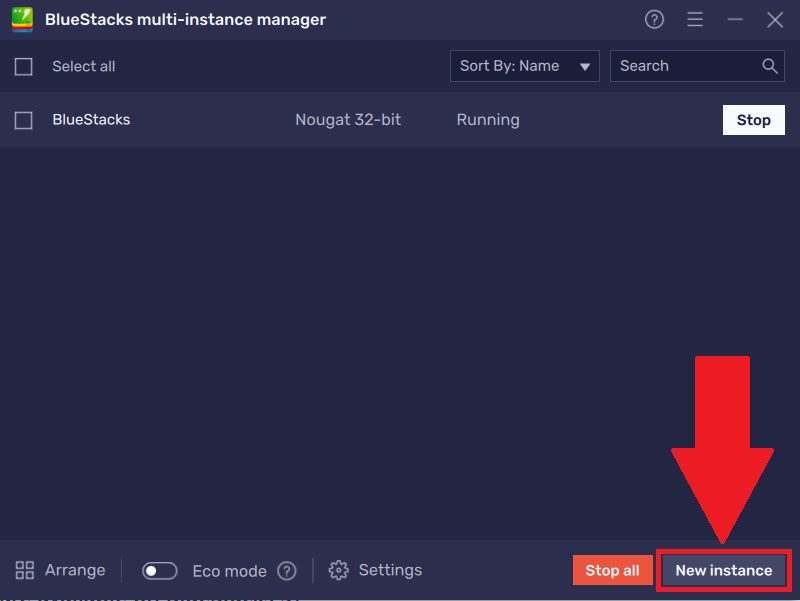Click the Arrange grid icon
This screenshot has height=601, width=800.
pyautogui.click(x=24, y=570)
